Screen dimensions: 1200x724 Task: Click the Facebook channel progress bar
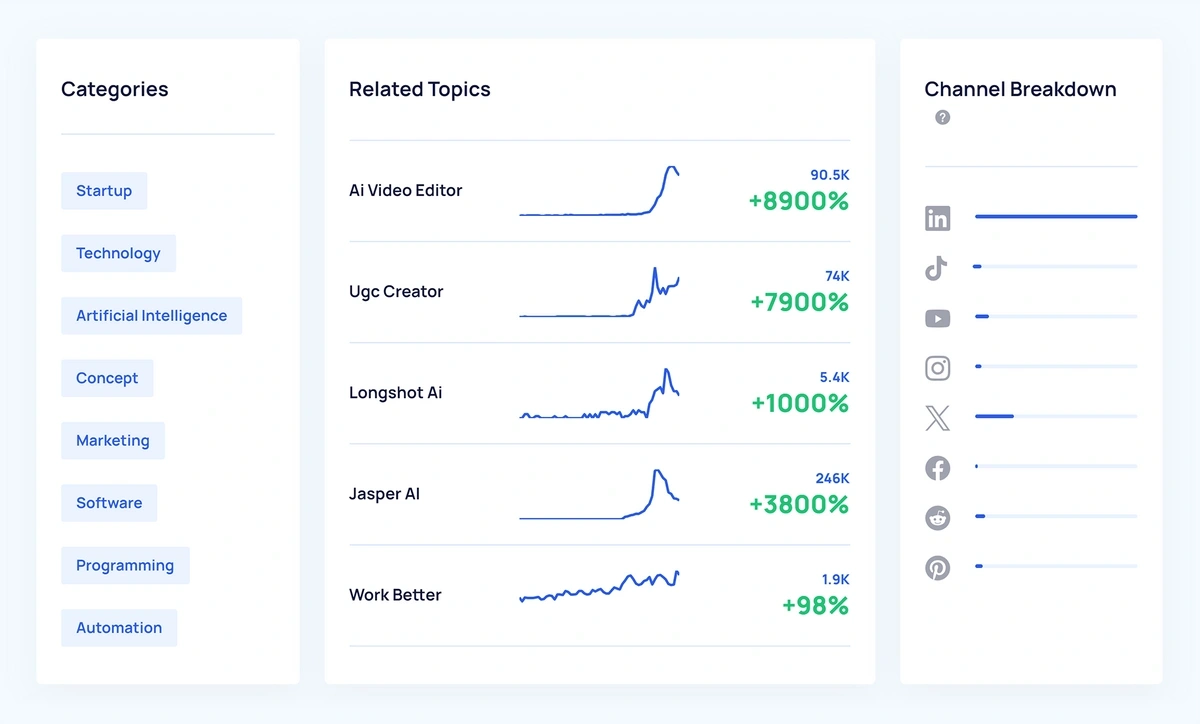[1056, 466]
